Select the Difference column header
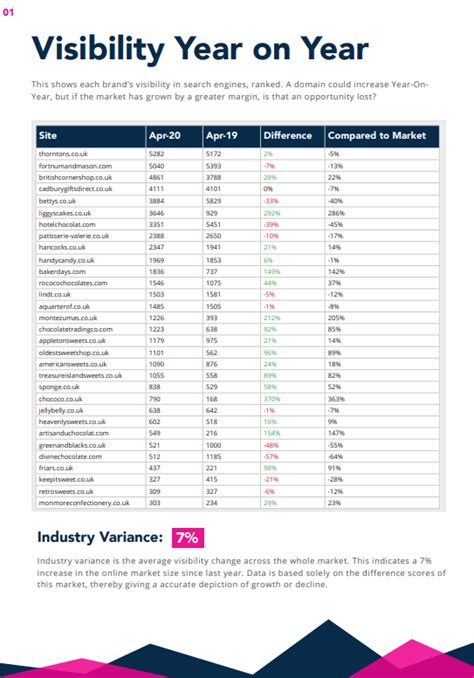The height and width of the screenshot is (678, 474). 288,135
